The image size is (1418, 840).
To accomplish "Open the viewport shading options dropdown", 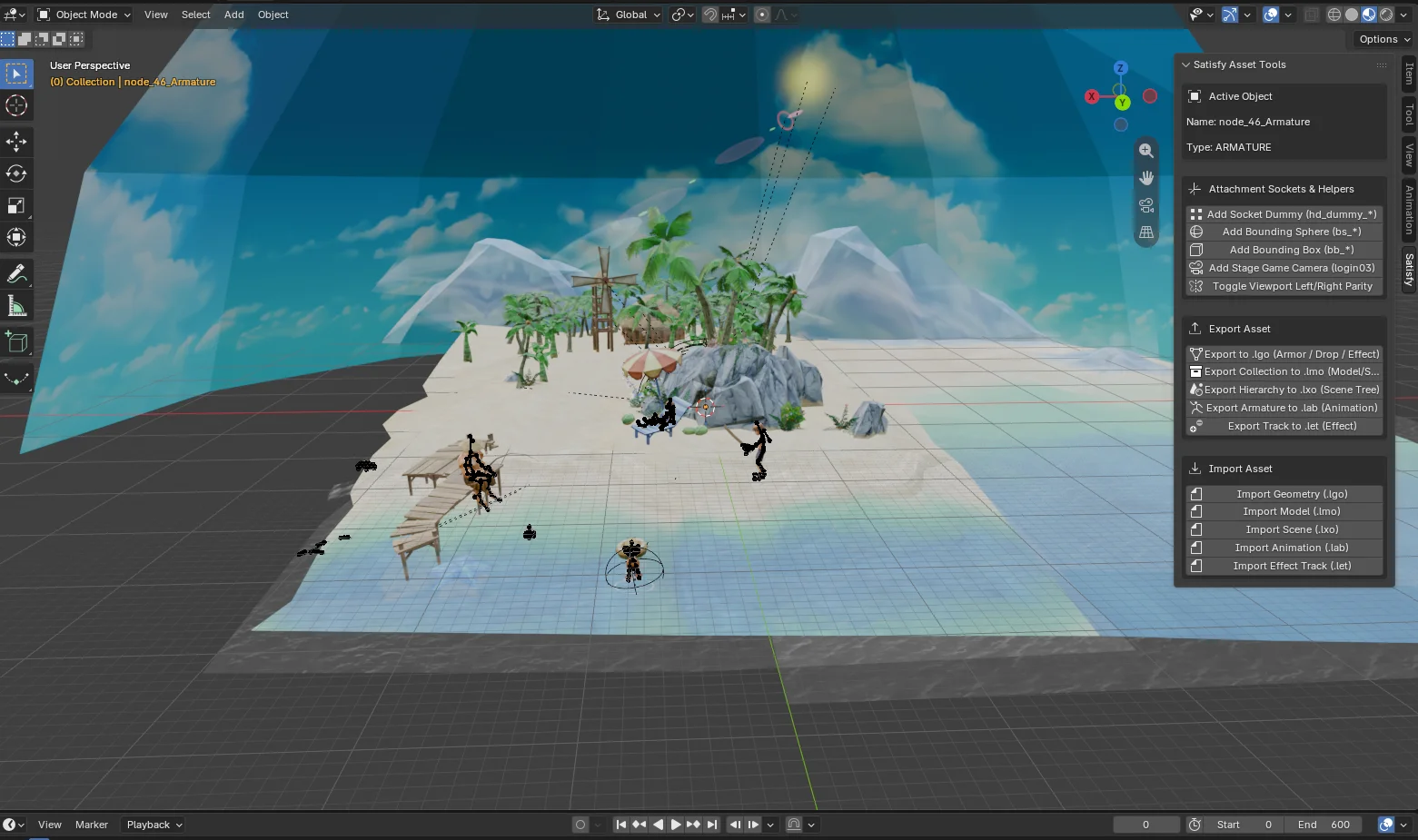I will pos(1404,15).
